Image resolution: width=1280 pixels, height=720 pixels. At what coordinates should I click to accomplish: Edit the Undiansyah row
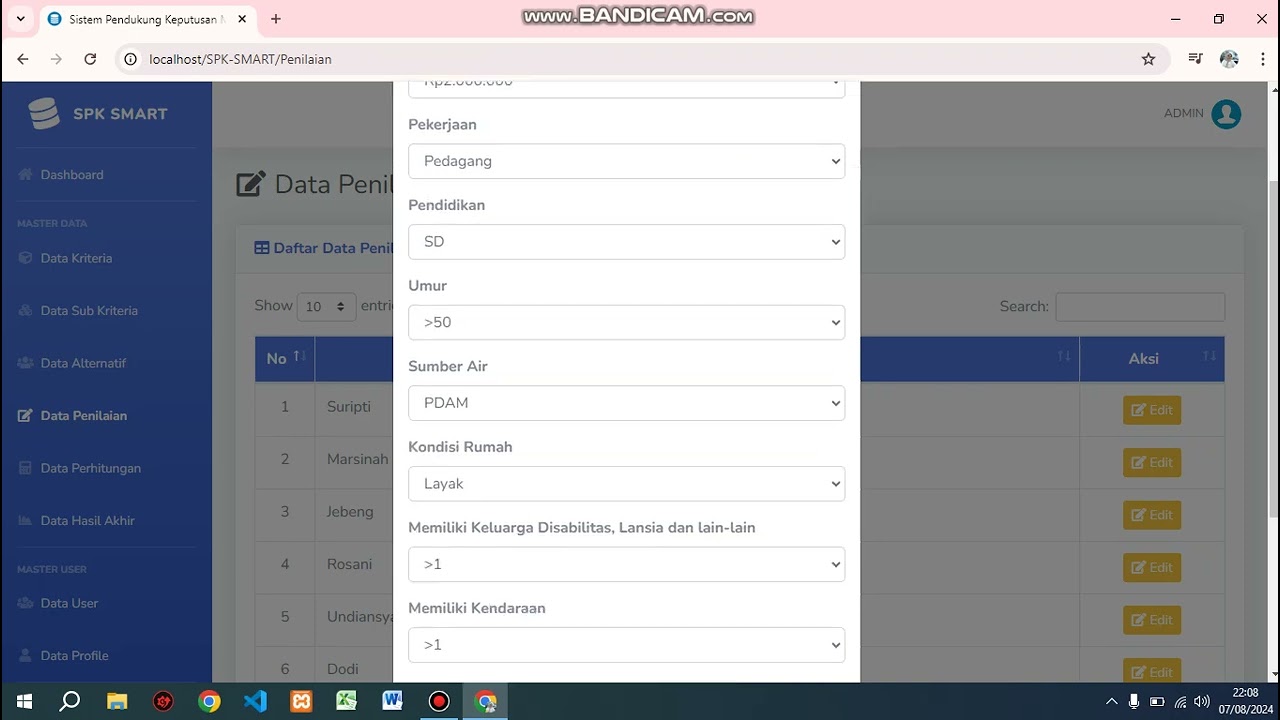click(x=1152, y=620)
